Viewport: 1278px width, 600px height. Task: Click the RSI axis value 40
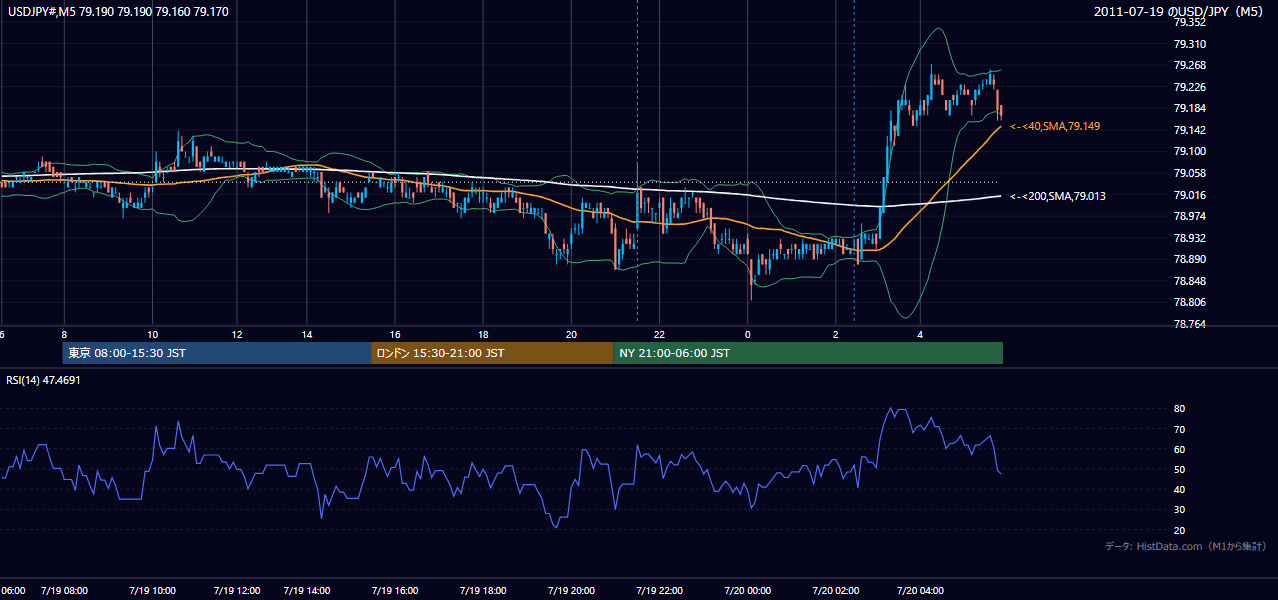click(x=1180, y=489)
